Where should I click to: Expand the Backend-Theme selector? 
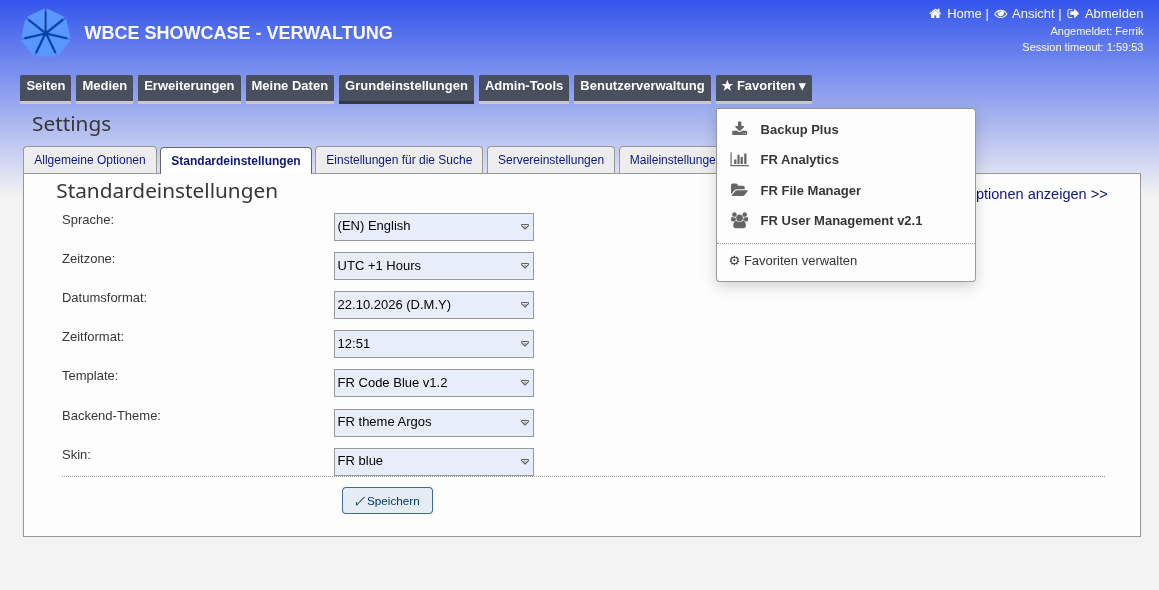point(434,422)
